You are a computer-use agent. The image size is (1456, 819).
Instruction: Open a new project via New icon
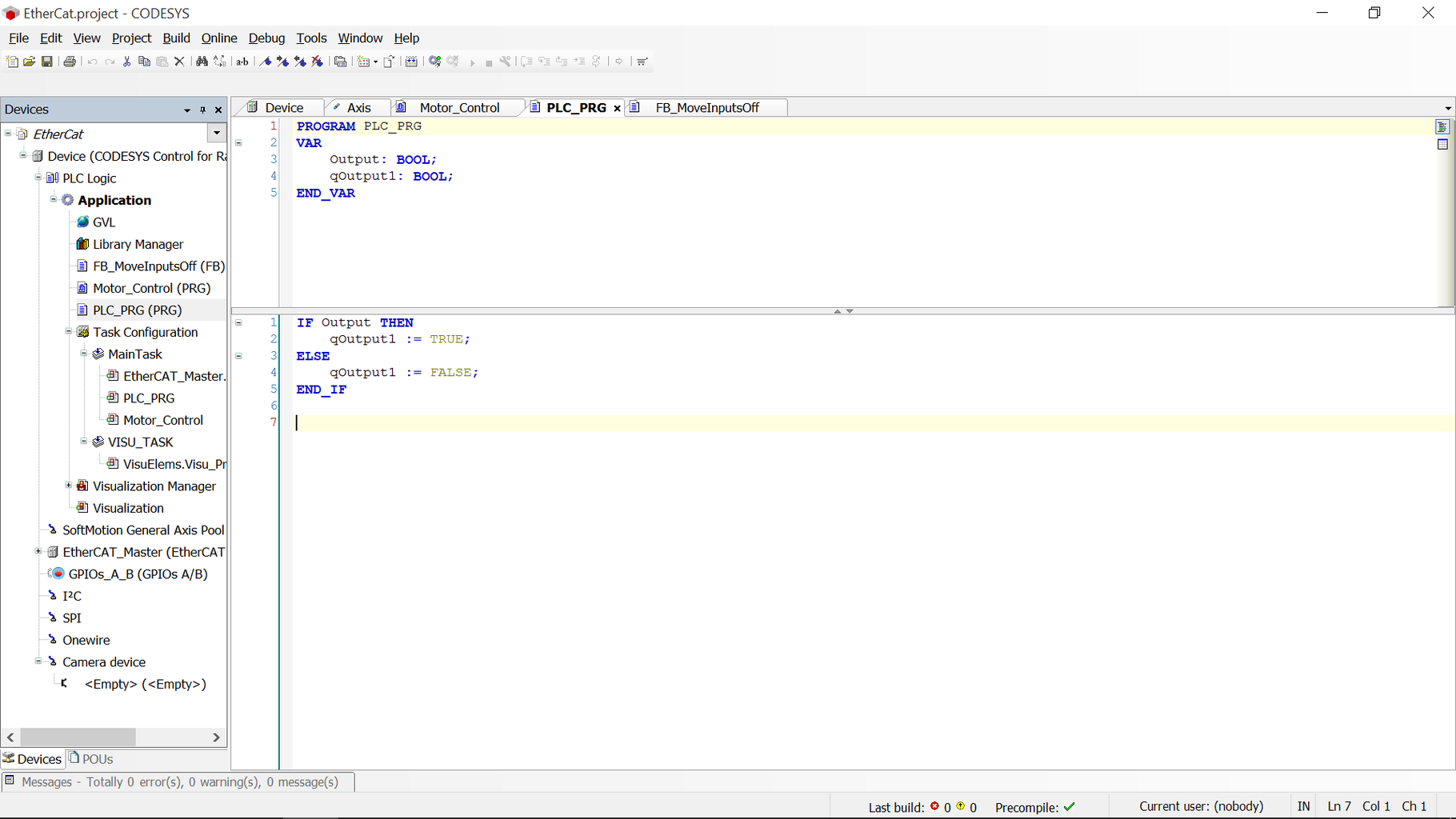(x=12, y=61)
